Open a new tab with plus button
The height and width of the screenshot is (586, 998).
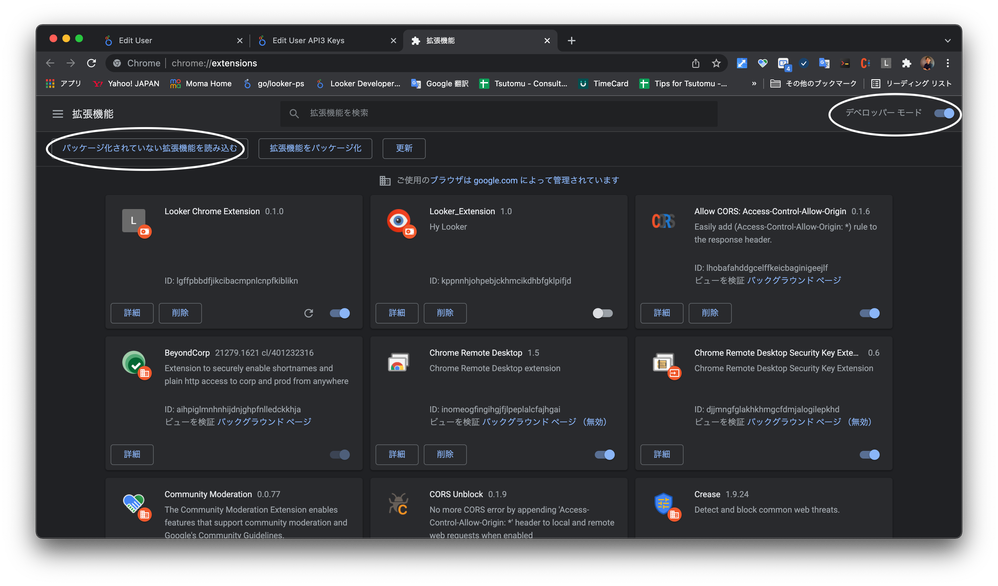pyautogui.click(x=572, y=41)
